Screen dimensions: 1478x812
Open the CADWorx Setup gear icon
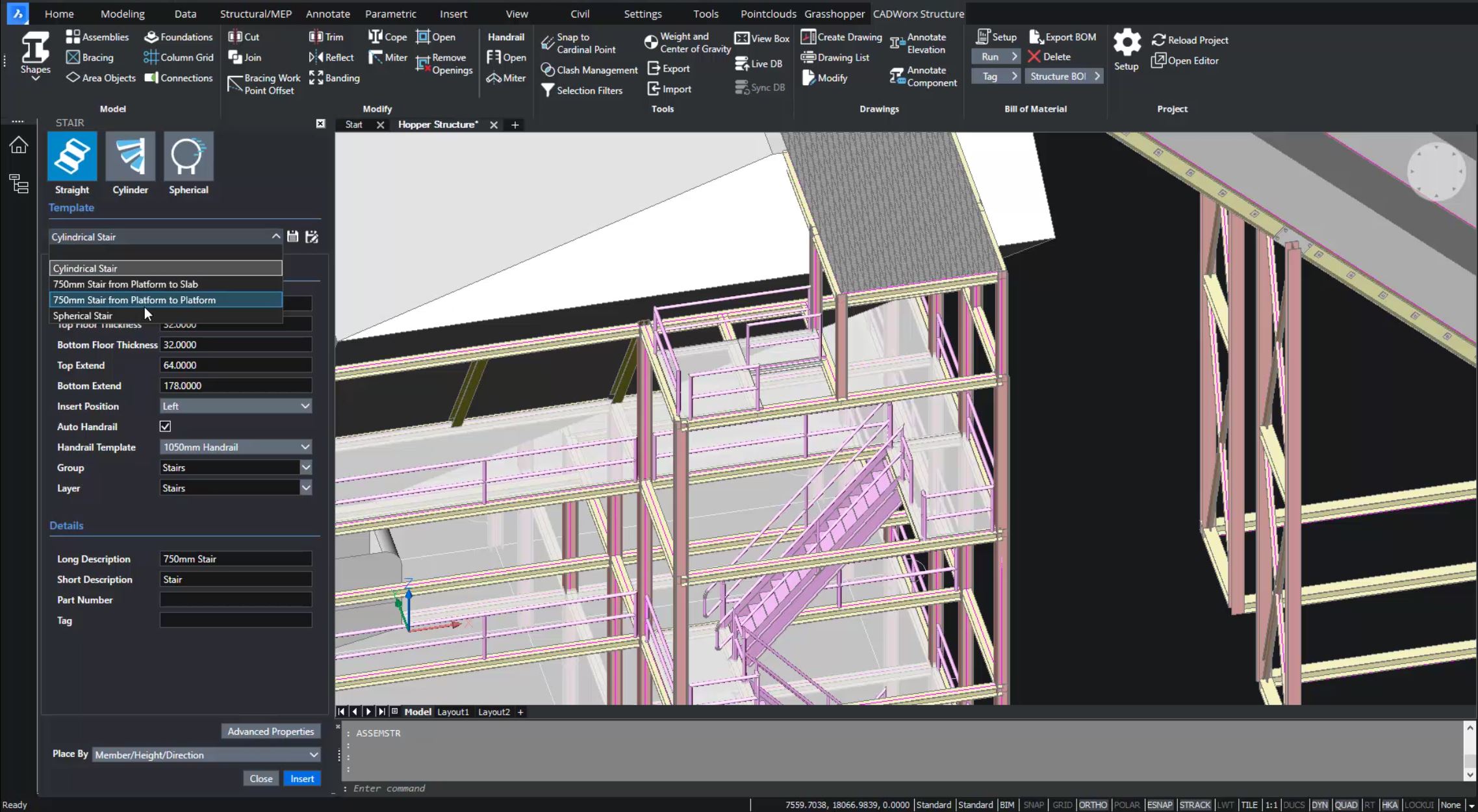pyautogui.click(x=1126, y=44)
